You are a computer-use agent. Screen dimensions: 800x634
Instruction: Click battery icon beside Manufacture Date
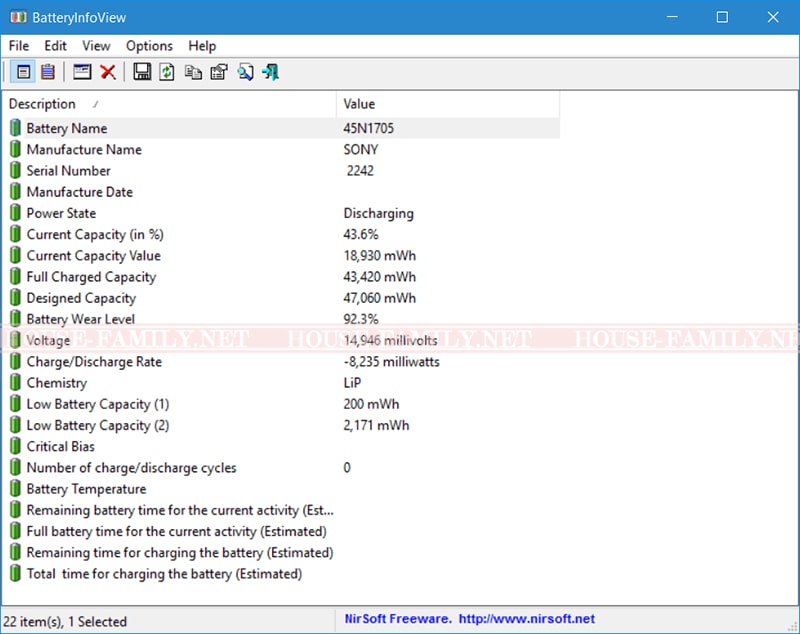15,192
